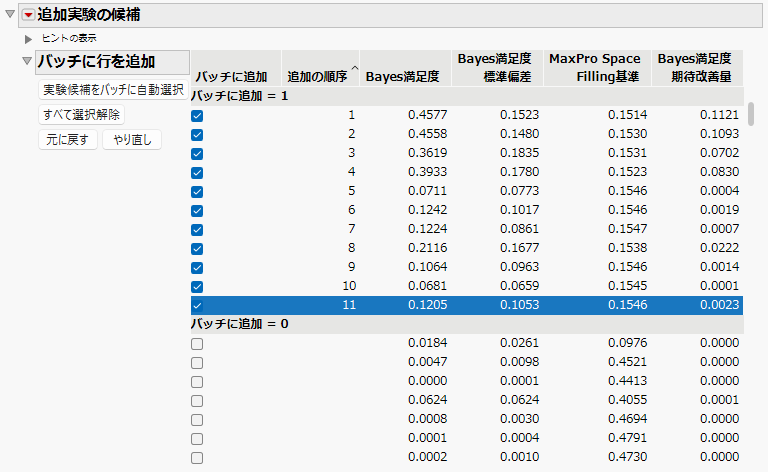Click expected improvement value 0.1121
The height and width of the screenshot is (472, 768).
719,115
